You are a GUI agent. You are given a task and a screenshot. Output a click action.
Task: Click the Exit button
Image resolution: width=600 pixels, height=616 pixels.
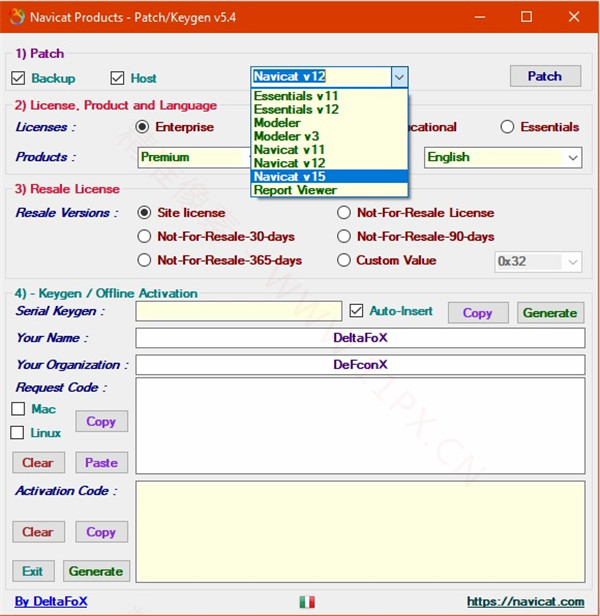tap(33, 571)
